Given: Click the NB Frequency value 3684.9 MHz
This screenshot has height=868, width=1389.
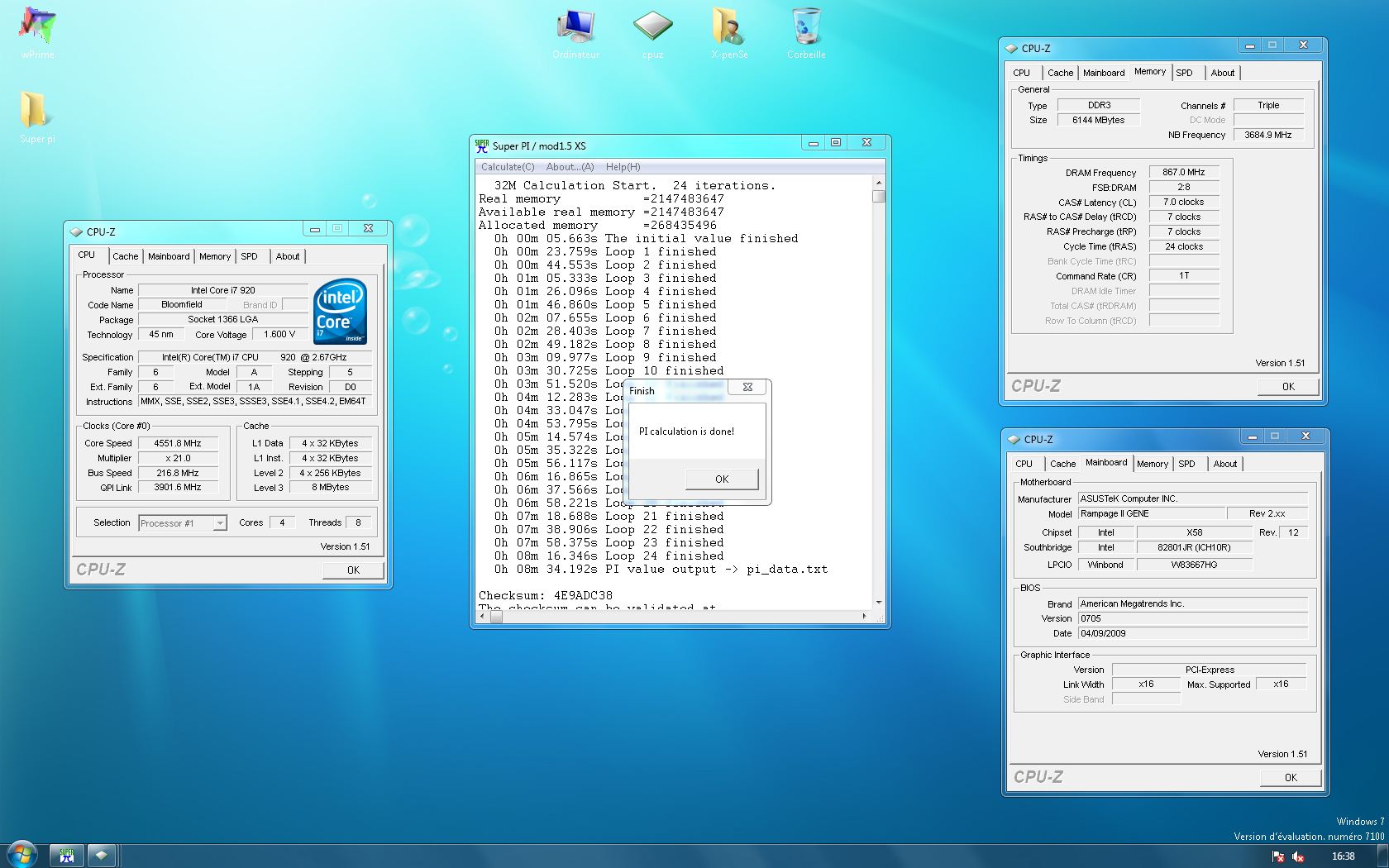Looking at the screenshot, I should (x=1268, y=135).
